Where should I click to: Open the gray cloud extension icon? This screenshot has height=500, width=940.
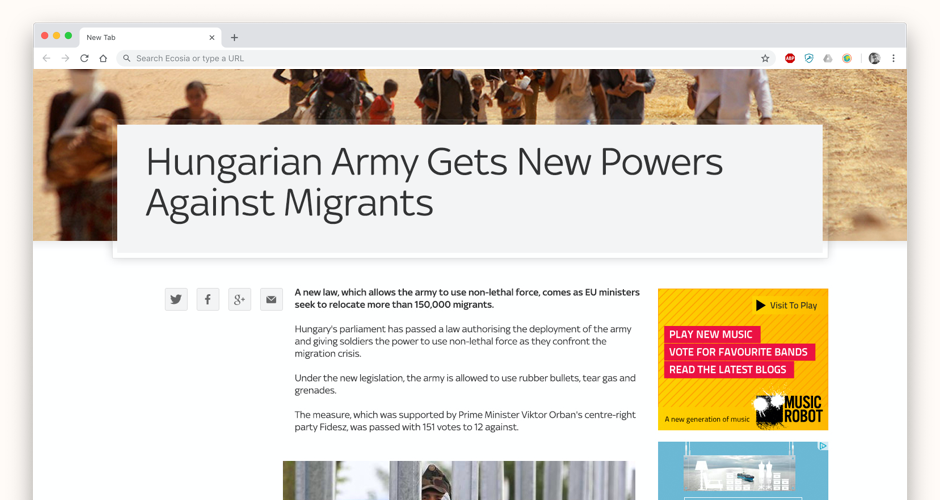click(x=828, y=58)
